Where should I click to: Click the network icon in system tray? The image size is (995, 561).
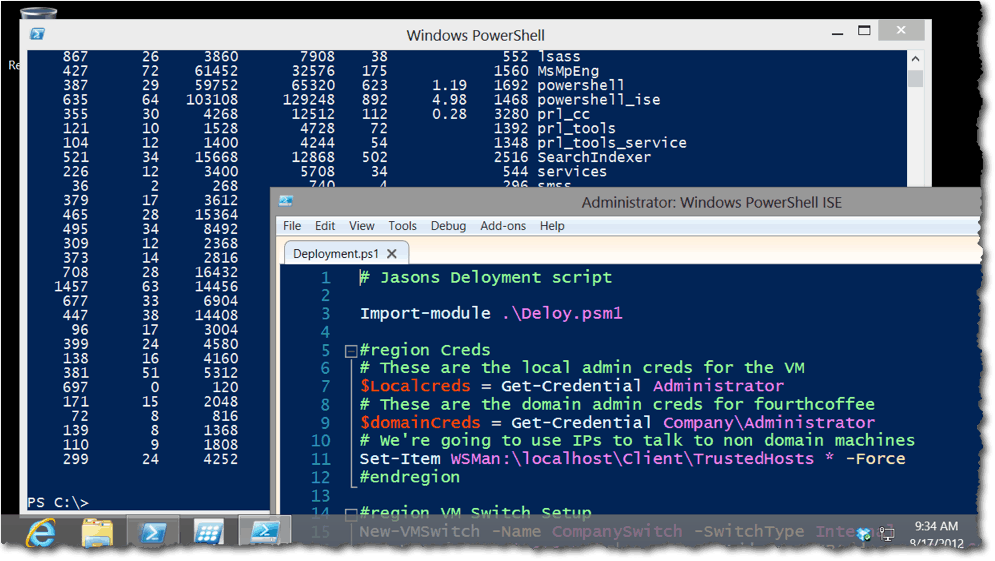coord(887,534)
